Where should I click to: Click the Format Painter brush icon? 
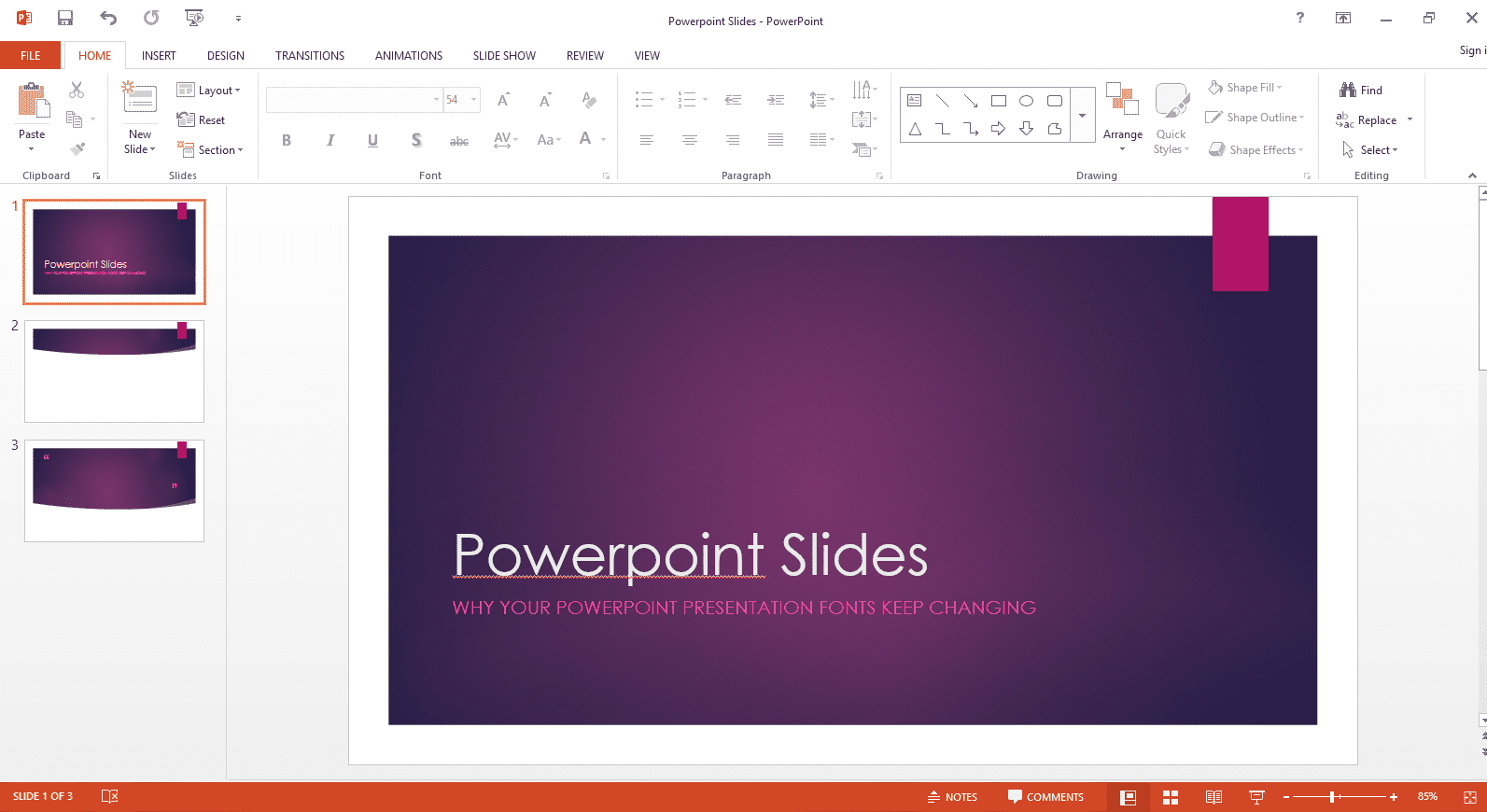(x=77, y=148)
